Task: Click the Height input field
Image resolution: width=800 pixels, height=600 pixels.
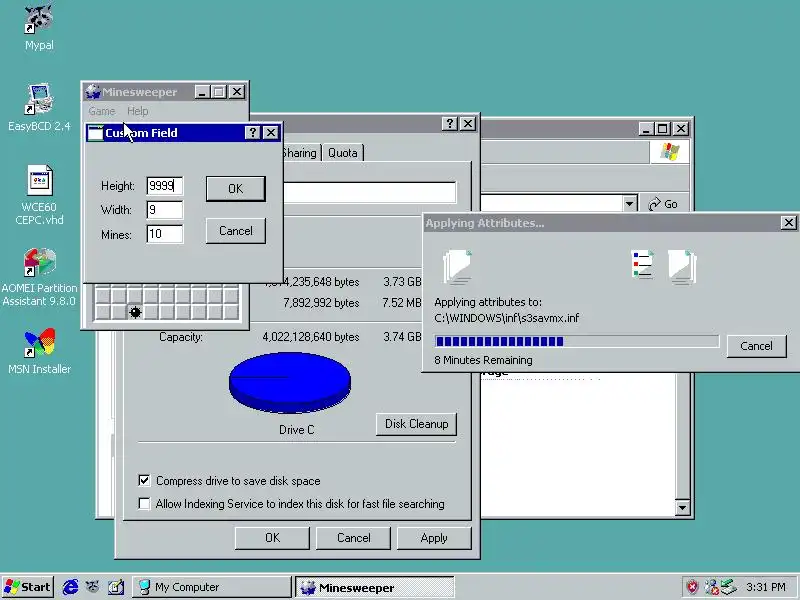Action: pos(164,186)
